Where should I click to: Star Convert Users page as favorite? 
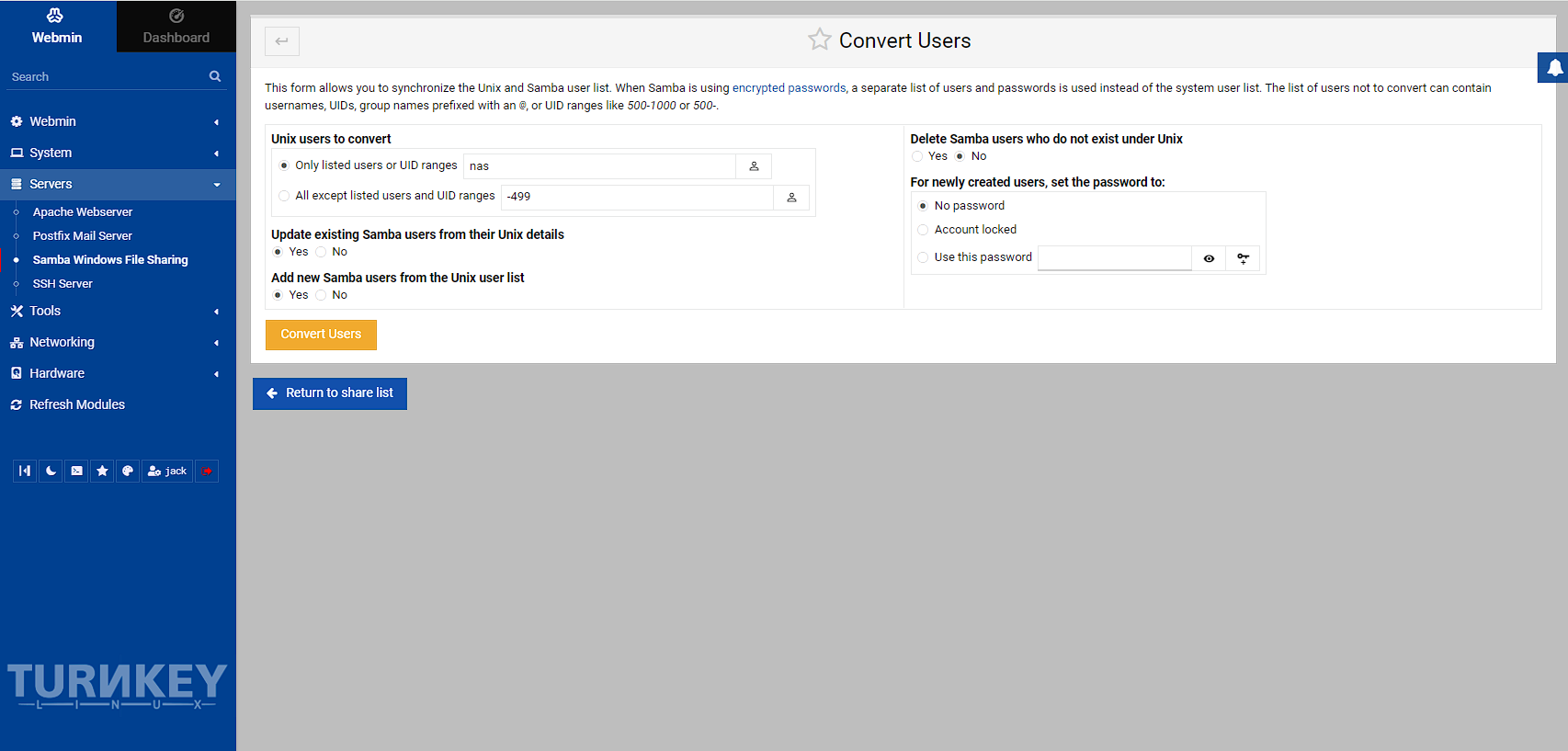[x=819, y=40]
